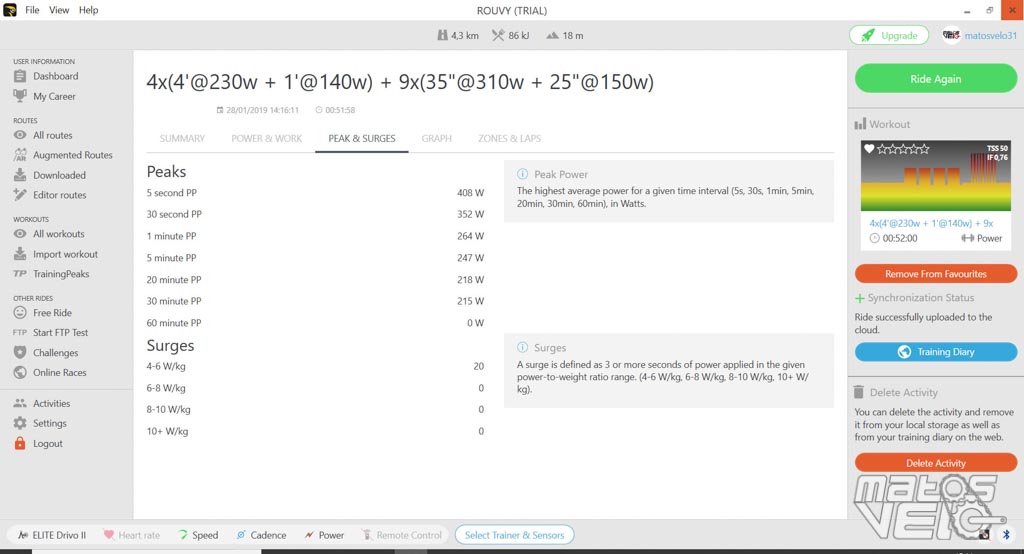Click the Surges info icon
Image resolution: width=1024 pixels, height=554 pixels.
pos(522,348)
